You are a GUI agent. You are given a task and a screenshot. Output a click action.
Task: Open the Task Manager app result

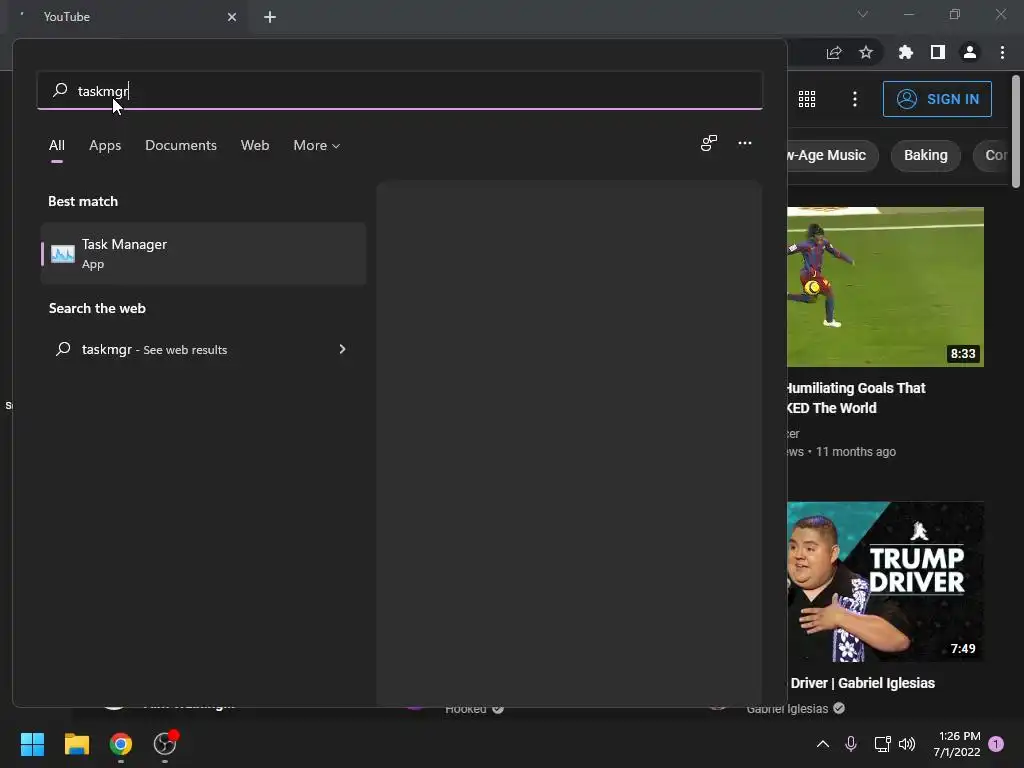(x=203, y=253)
